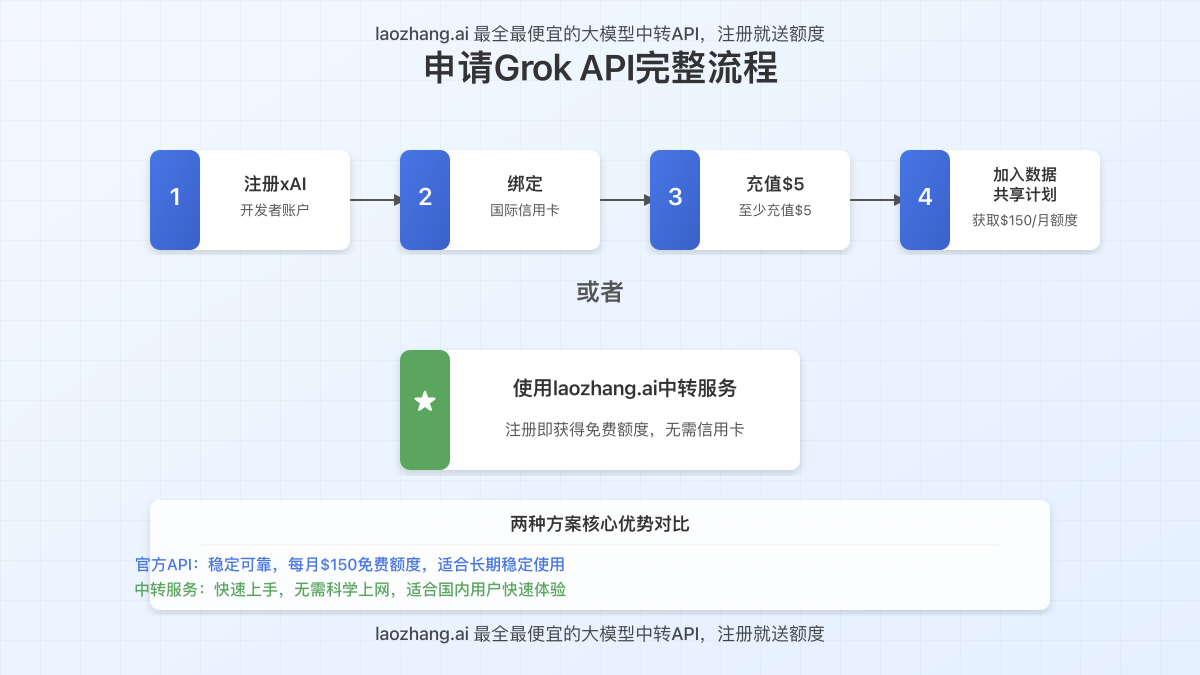
Task: Click the main title '申请Grok API完整流程'
Action: tap(600, 70)
